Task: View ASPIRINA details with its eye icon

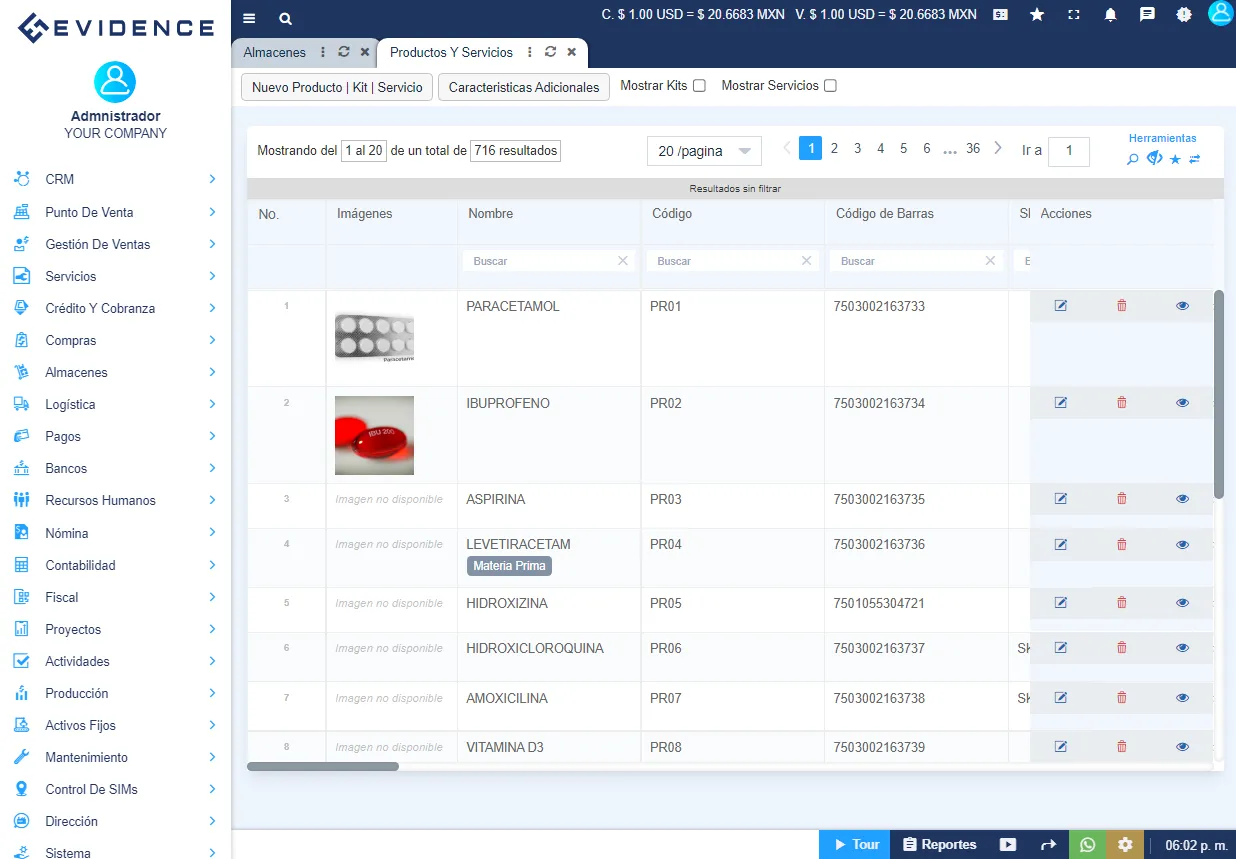Action: tap(1182, 498)
